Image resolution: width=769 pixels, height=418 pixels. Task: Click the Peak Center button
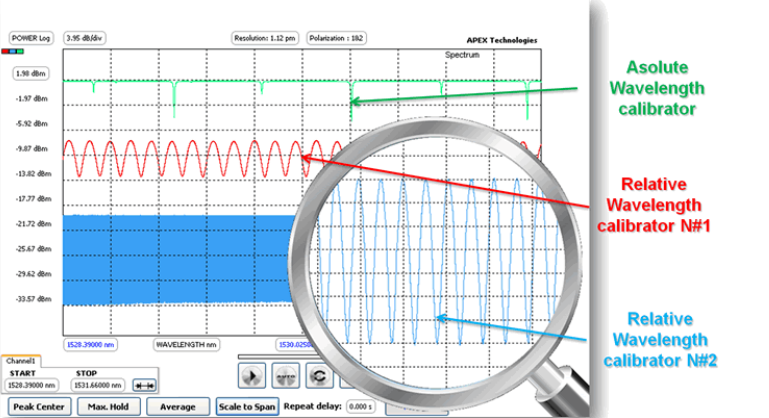pos(39,407)
